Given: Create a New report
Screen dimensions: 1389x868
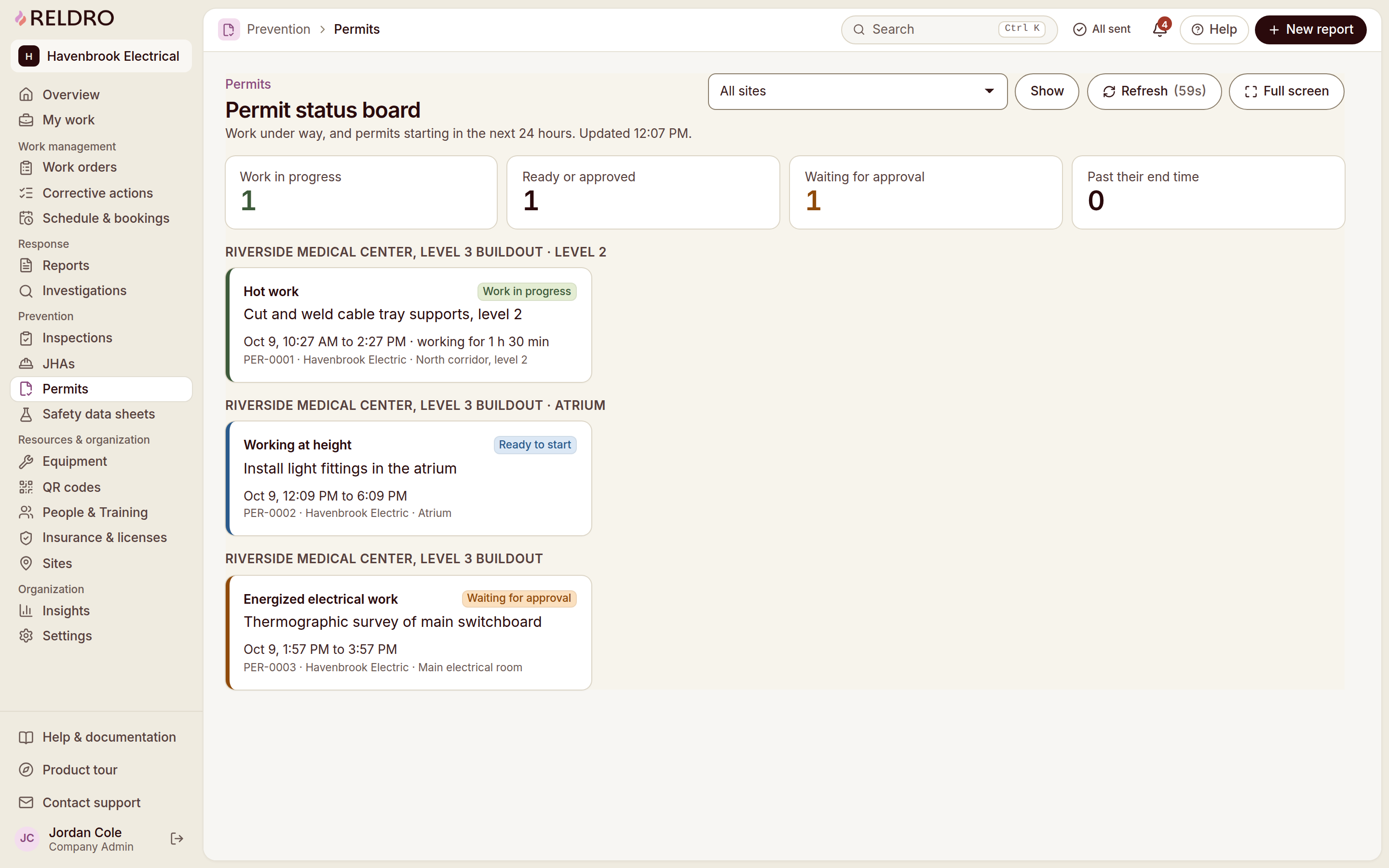Looking at the screenshot, I should pos(1310,29).
